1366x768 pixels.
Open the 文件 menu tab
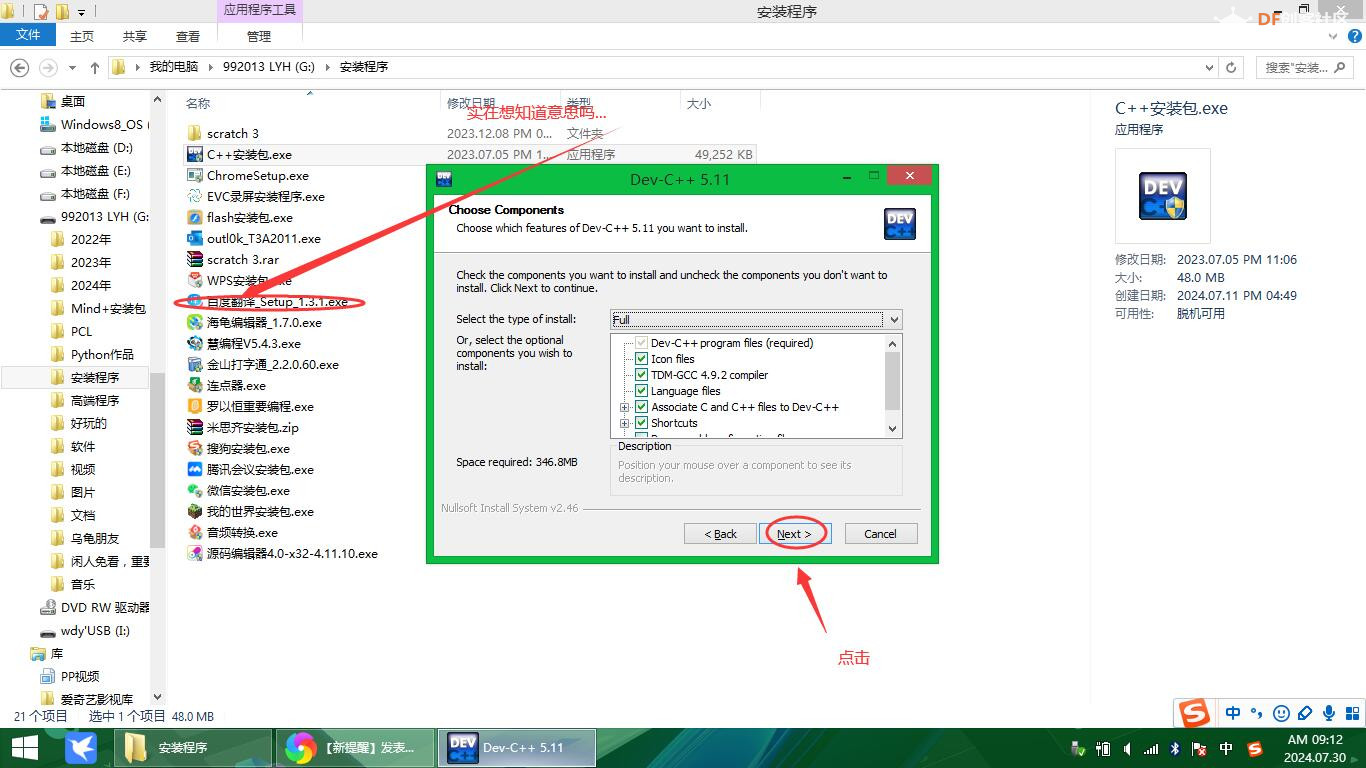[x=29, y=35]
